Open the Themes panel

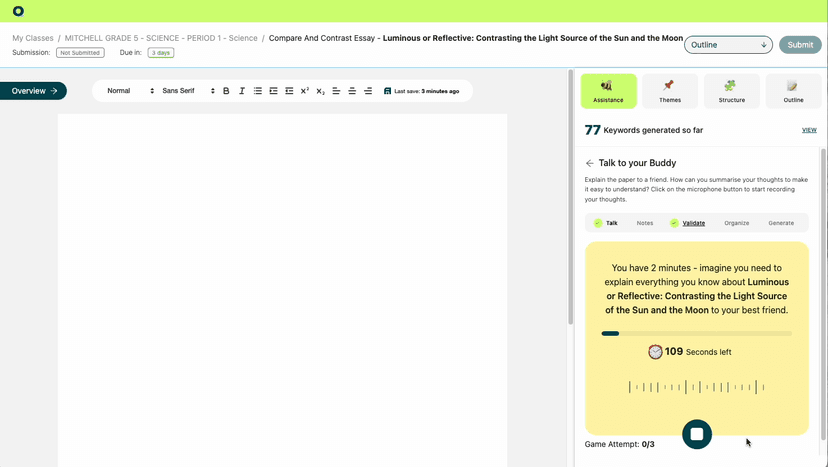(x=670, y=91)
